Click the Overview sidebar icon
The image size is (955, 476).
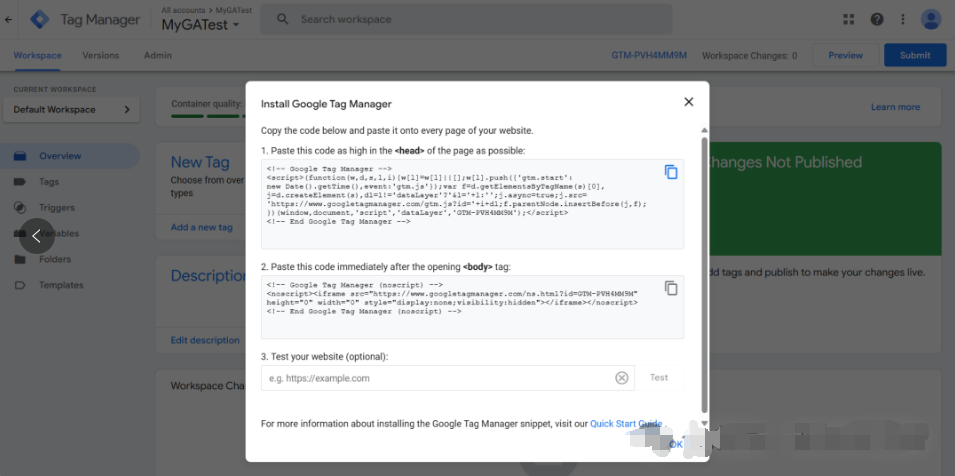20,156
